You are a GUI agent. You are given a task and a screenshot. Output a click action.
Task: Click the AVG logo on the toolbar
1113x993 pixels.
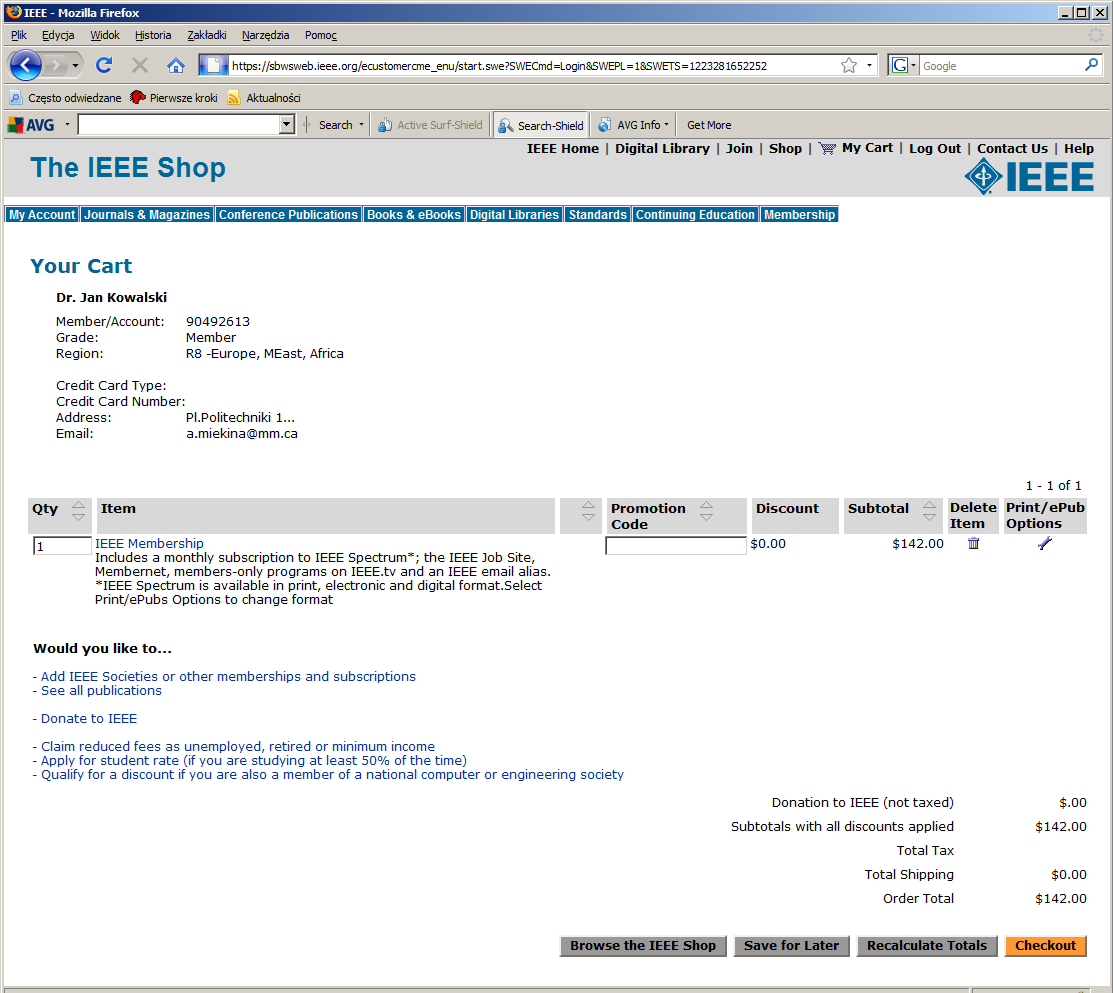pos(31,125)
